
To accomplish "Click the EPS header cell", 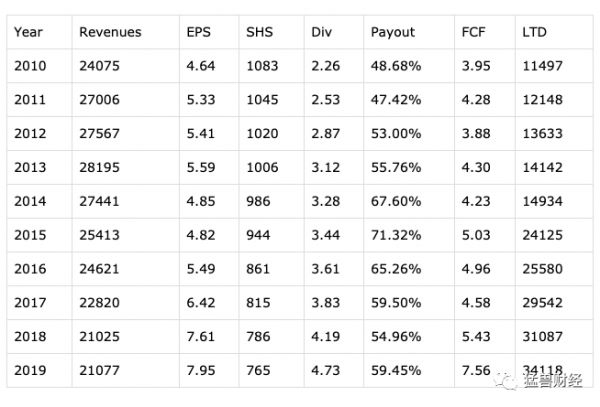I will tap(200, 32).
